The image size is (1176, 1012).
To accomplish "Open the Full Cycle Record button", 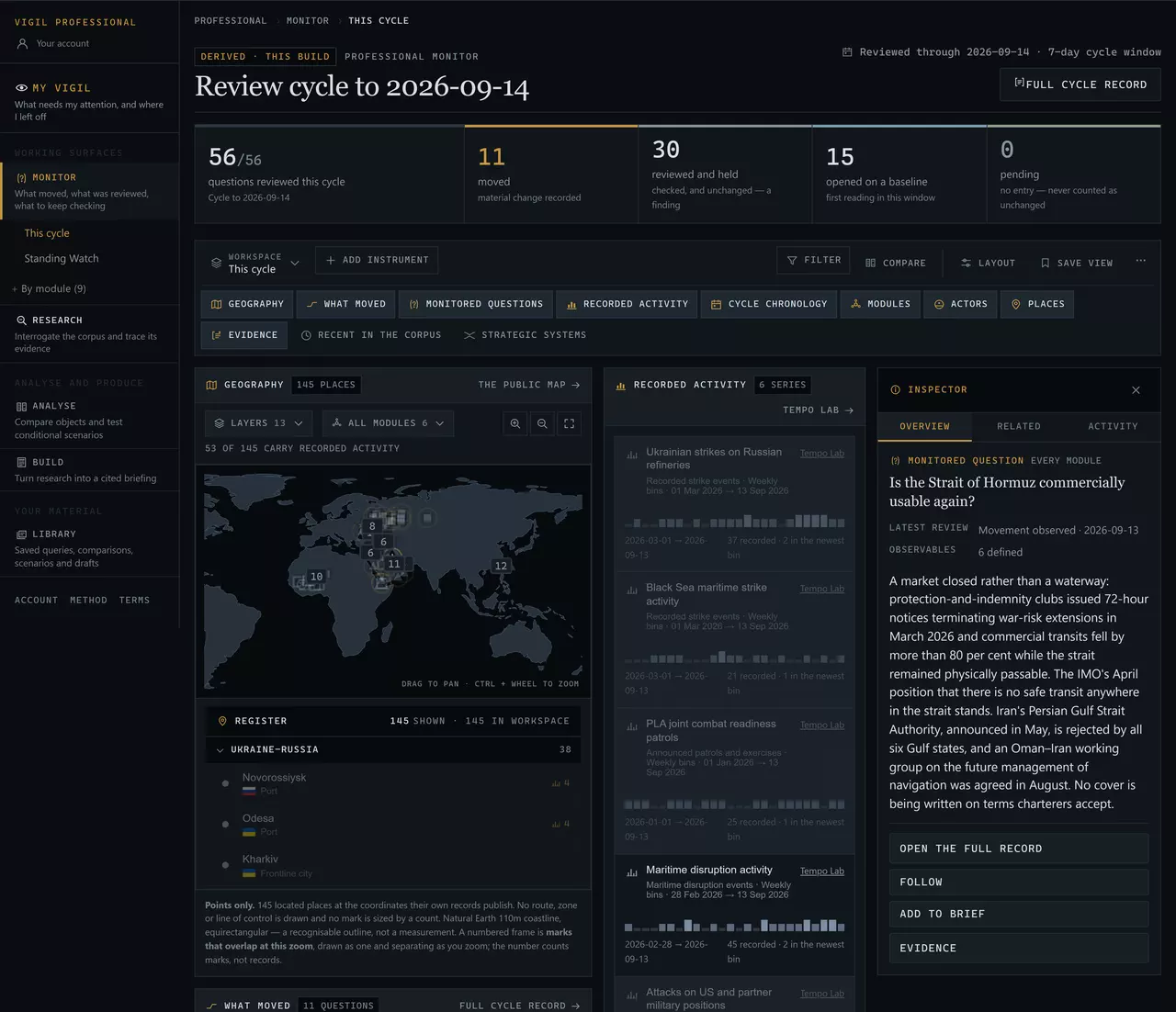I will point(1080,84).
